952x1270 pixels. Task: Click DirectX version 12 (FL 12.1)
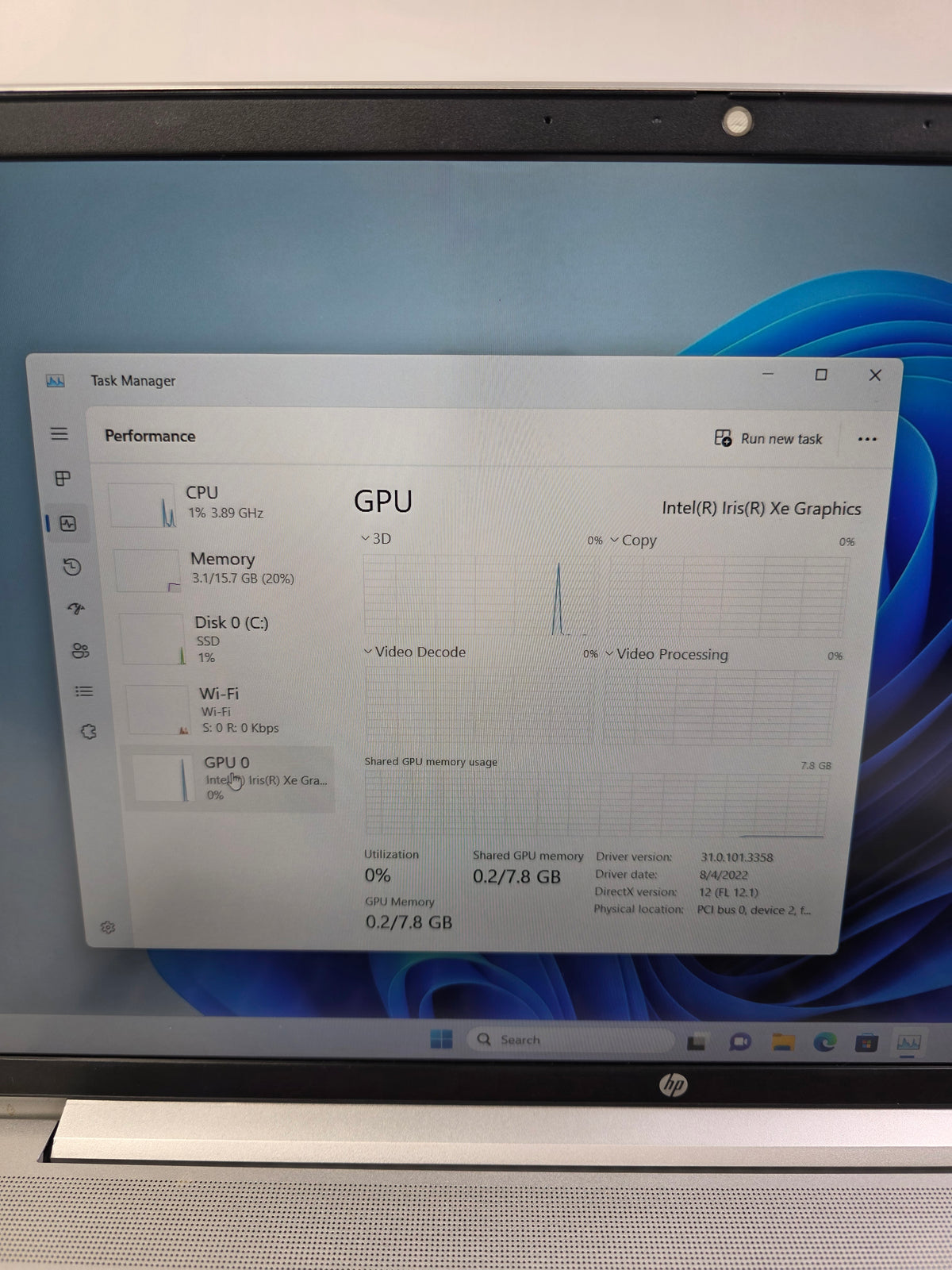pos(728,892)
